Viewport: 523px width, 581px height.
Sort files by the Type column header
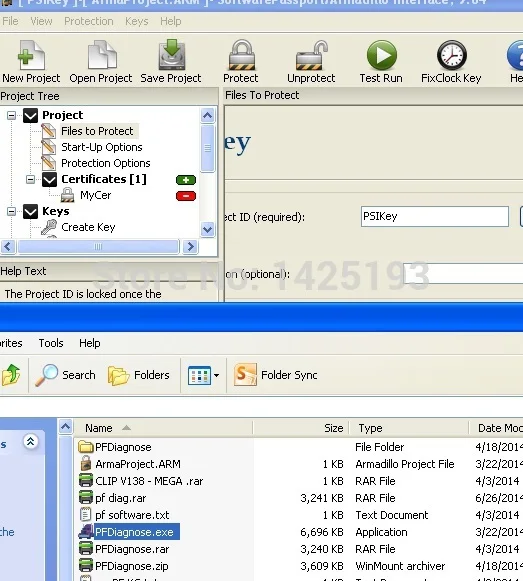click(x=408, y=428)
